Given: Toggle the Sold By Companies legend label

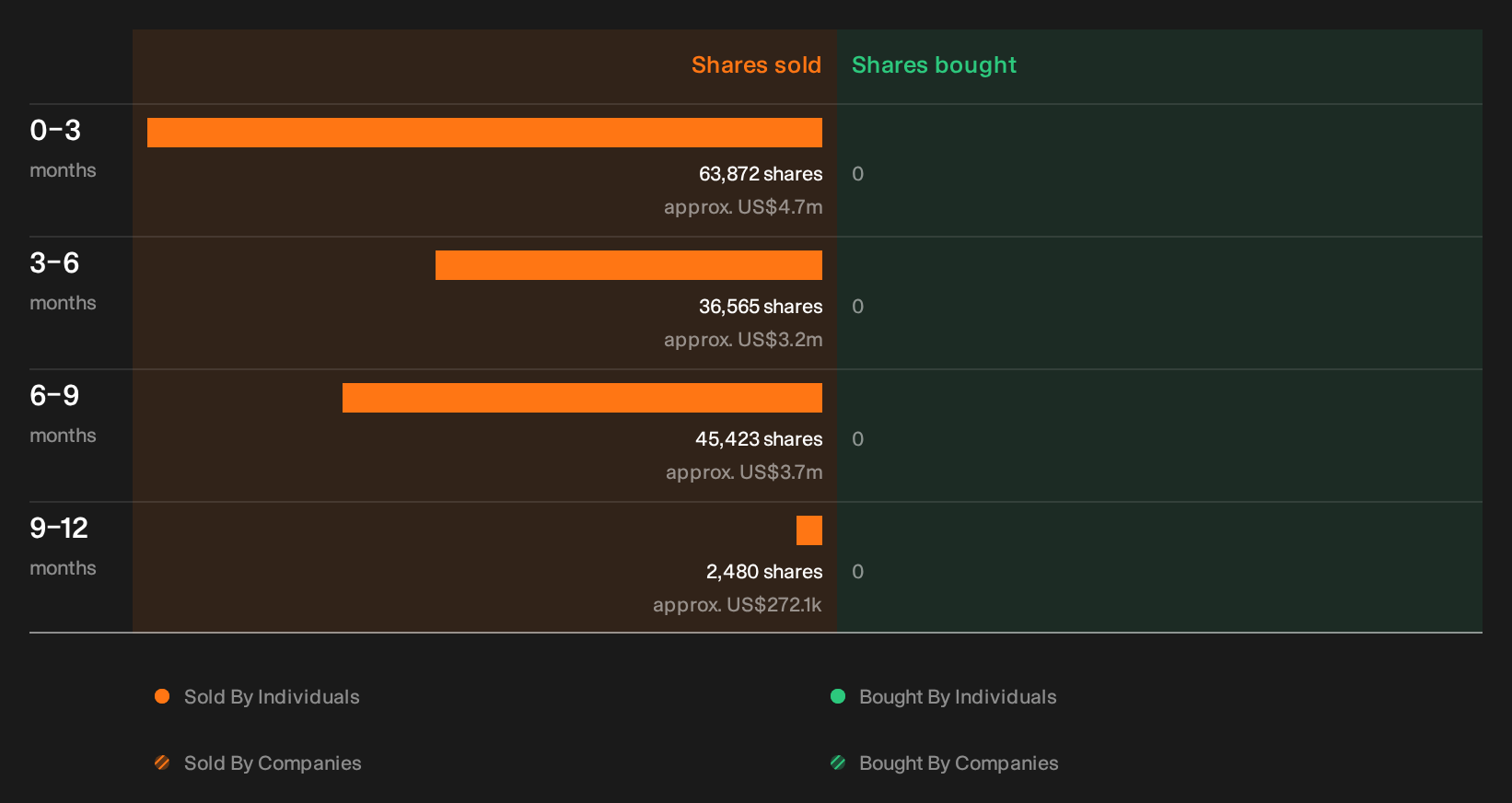Looking at the screenshot, I should point(273,763).
